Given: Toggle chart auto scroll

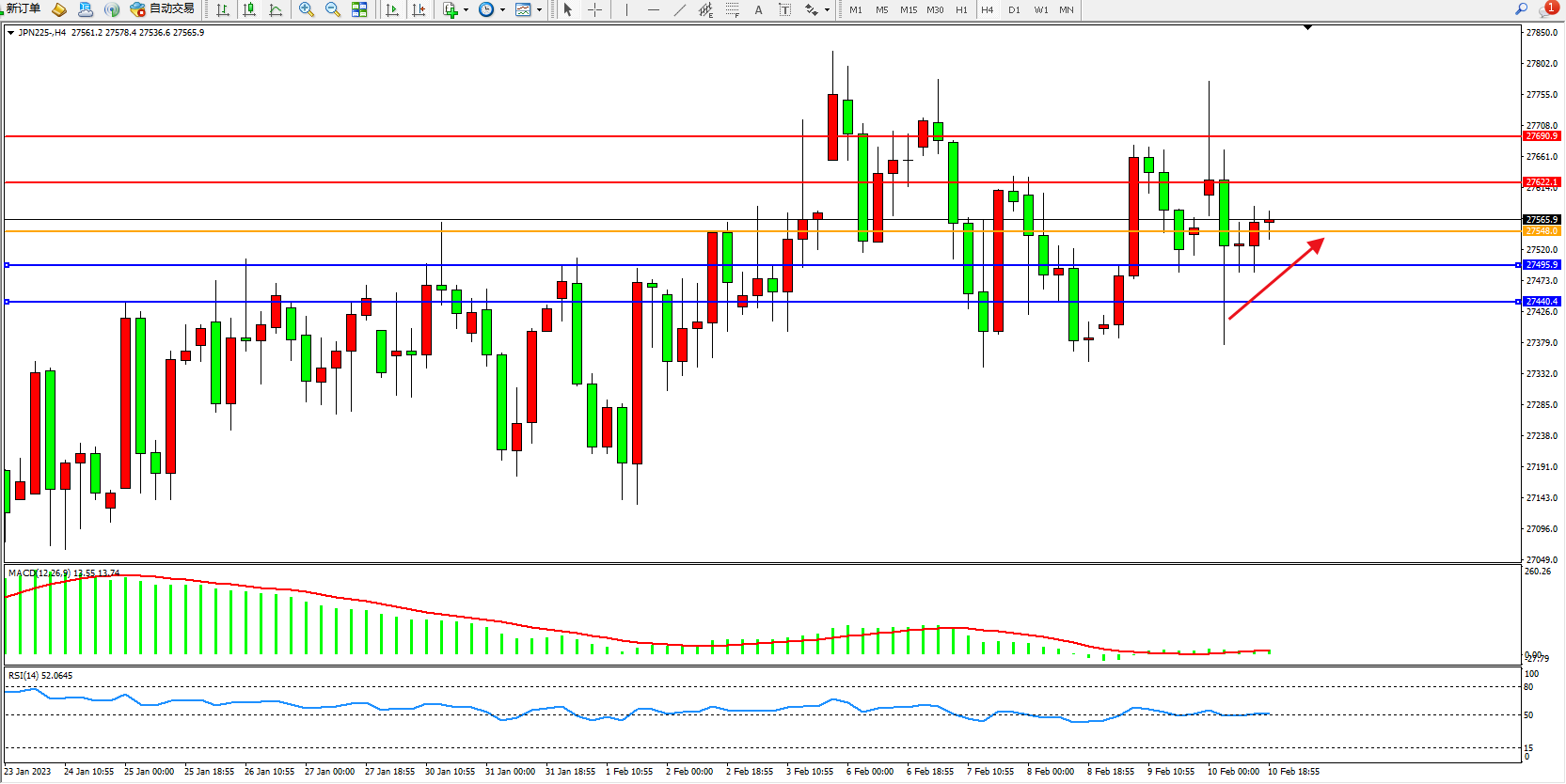Looking at the screenshot, I should [392, 9].
